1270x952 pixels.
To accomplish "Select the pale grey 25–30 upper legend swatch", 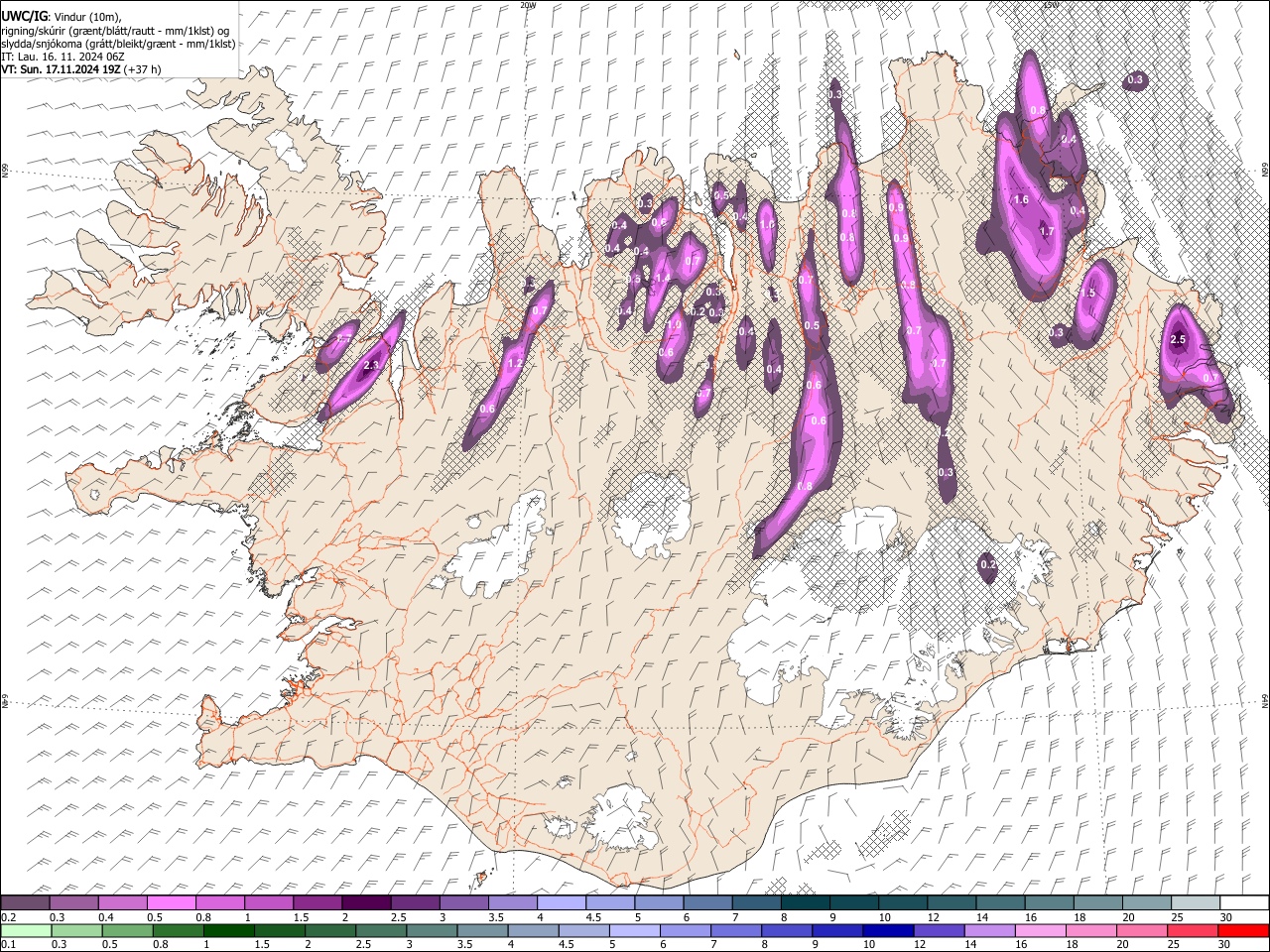I will coord(1197,902).
